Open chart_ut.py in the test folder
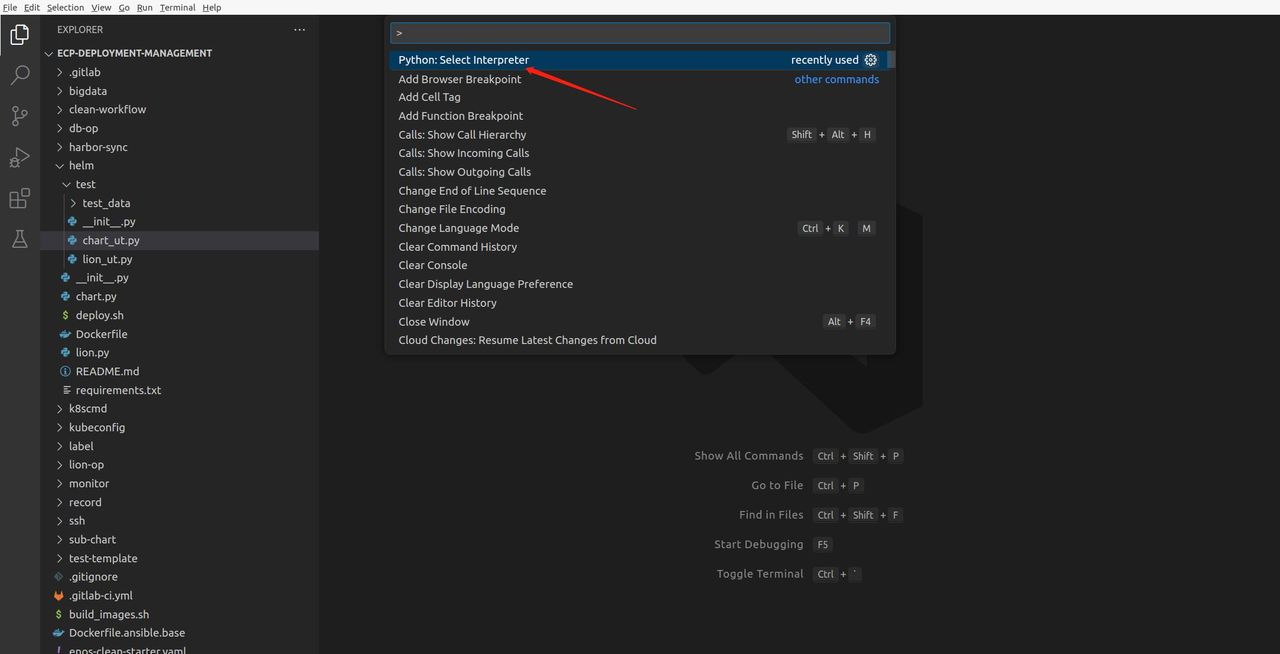The image size is (1280, 654). (111, 240)
